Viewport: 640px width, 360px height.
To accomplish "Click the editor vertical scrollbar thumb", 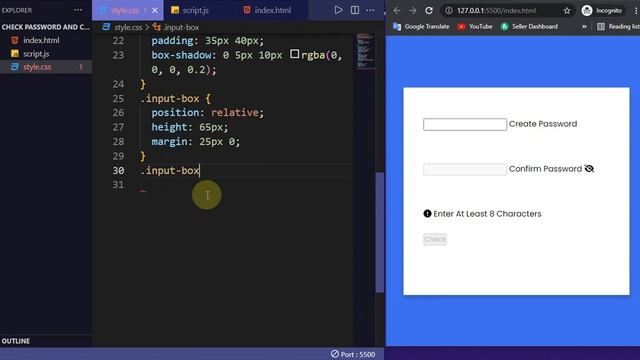I will pos(380,232).
